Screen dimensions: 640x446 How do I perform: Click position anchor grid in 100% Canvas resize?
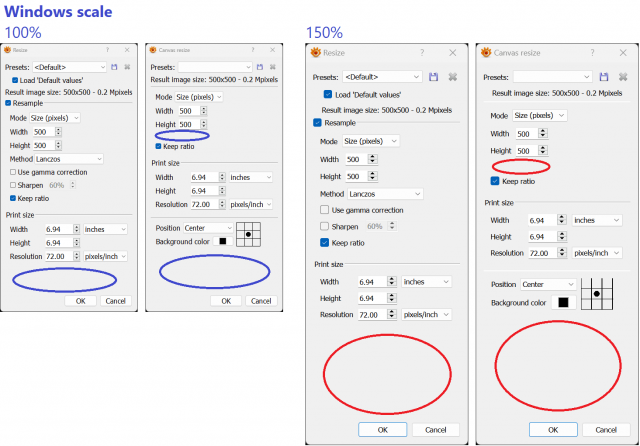[x=248, y=234]
